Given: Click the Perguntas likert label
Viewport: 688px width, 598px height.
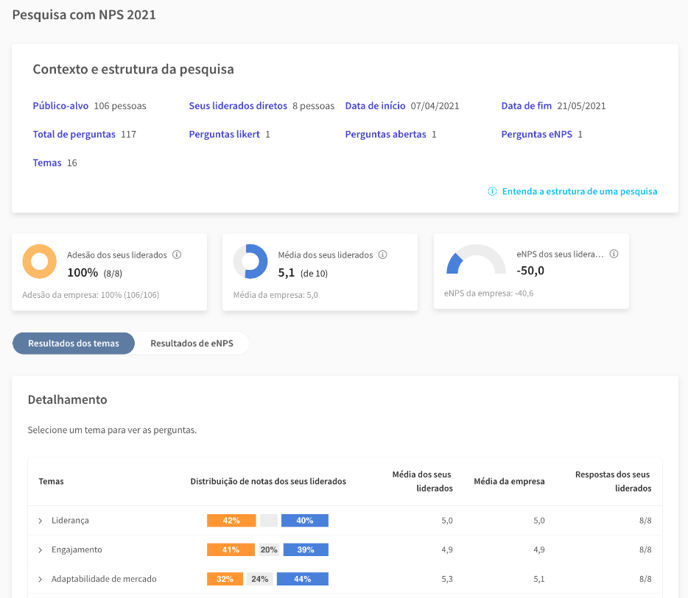Looking at the screenshot, I should tap(224, 134).
